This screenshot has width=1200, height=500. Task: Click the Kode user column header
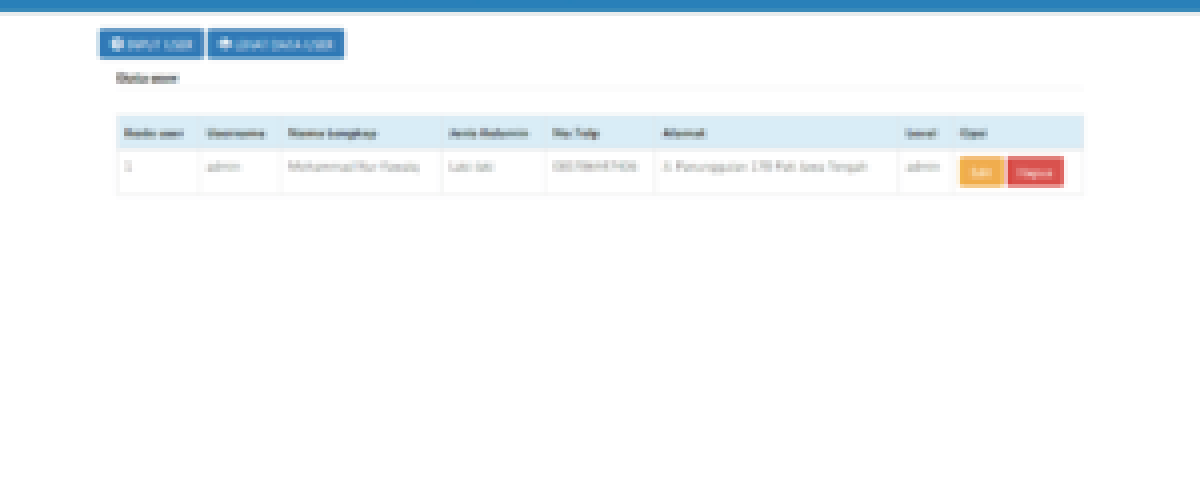(x=153, y=133)
